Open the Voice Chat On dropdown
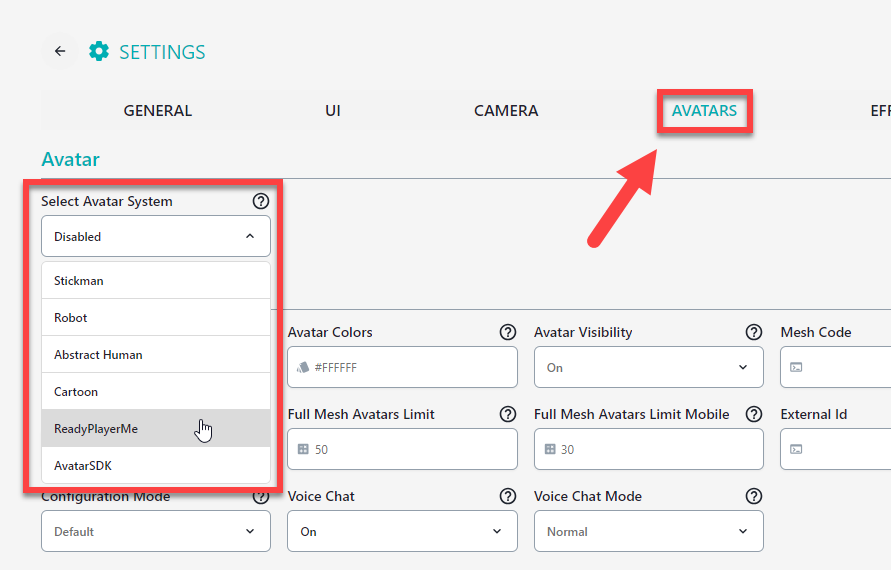891x570 pixels. tap(402, 531)
